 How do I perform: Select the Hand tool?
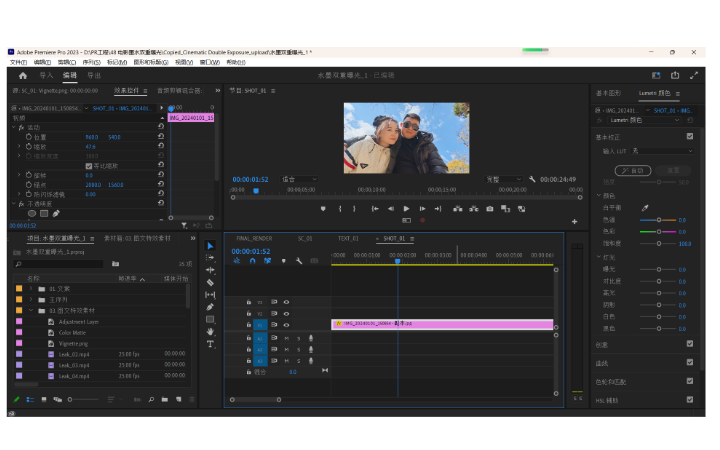pos(210,332)
